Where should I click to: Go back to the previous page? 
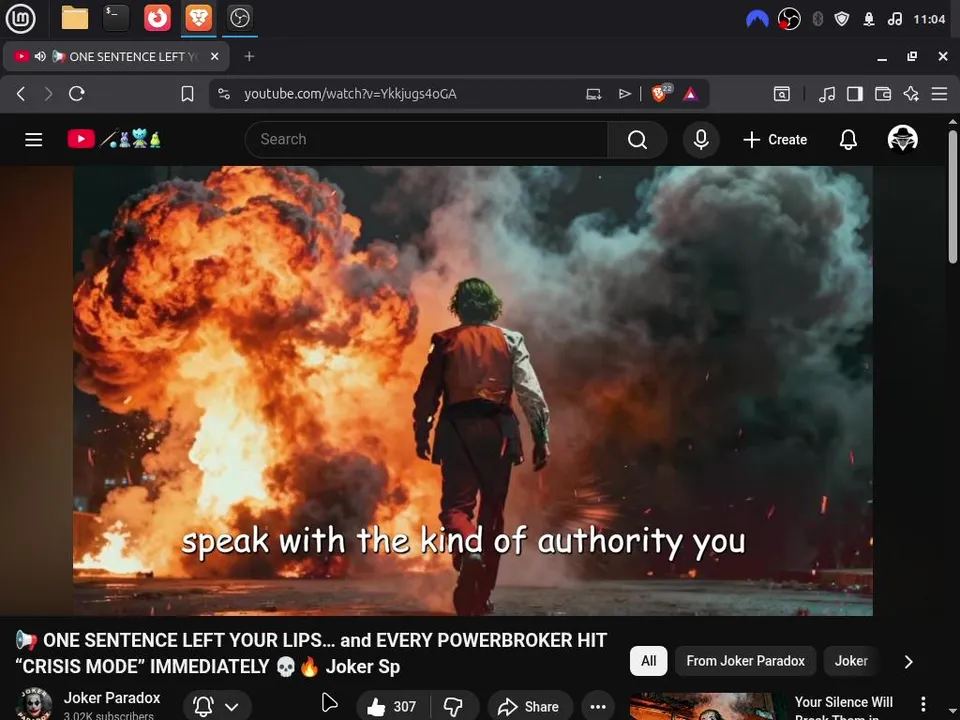[21, 94]
